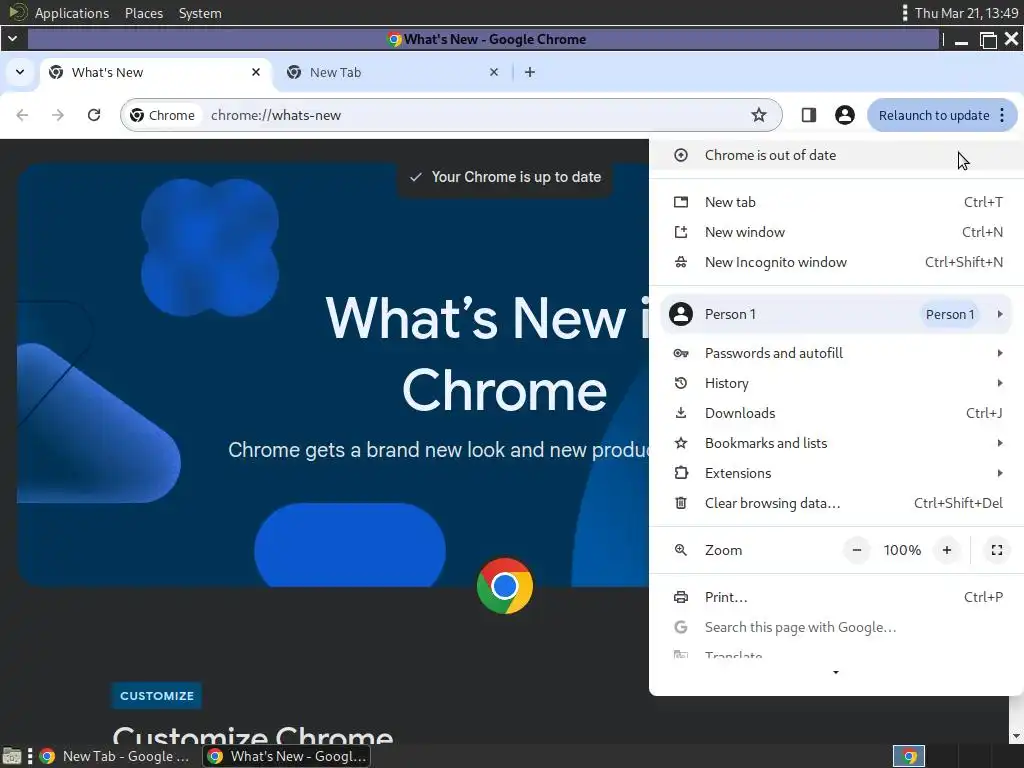
Task: Expand Passwords and autofill submenu
Action: point(836,353)
